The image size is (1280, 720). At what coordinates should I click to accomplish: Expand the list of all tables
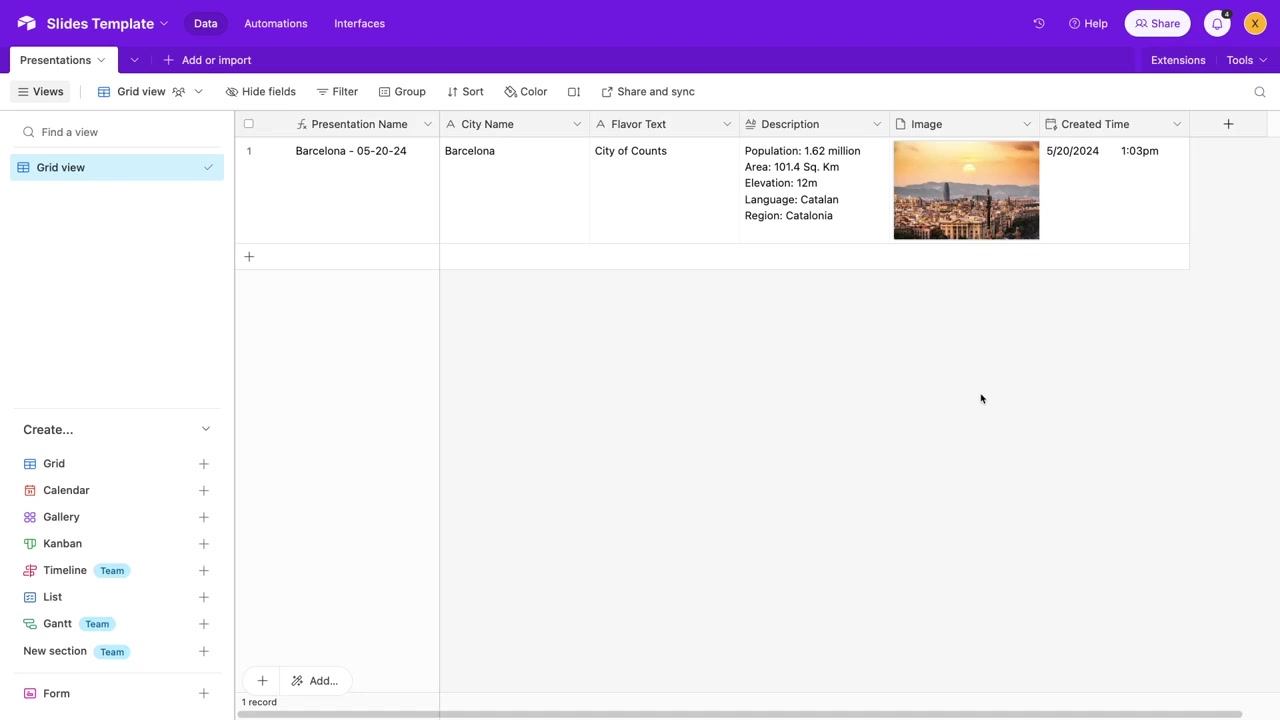(134, 60)
